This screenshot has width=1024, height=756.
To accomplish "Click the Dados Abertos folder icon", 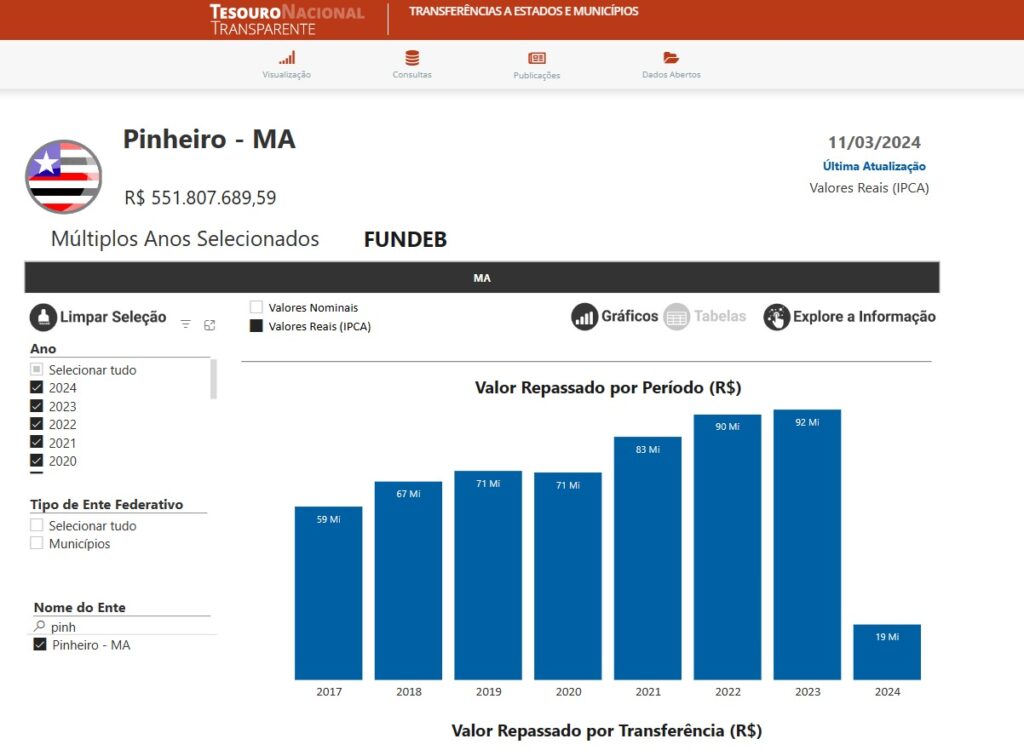I will coord(671,58).
